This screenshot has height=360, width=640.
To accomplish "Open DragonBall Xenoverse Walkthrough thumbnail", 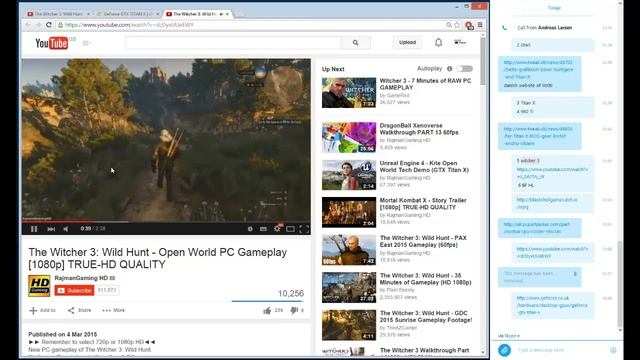I will click(x=349, y=137).
